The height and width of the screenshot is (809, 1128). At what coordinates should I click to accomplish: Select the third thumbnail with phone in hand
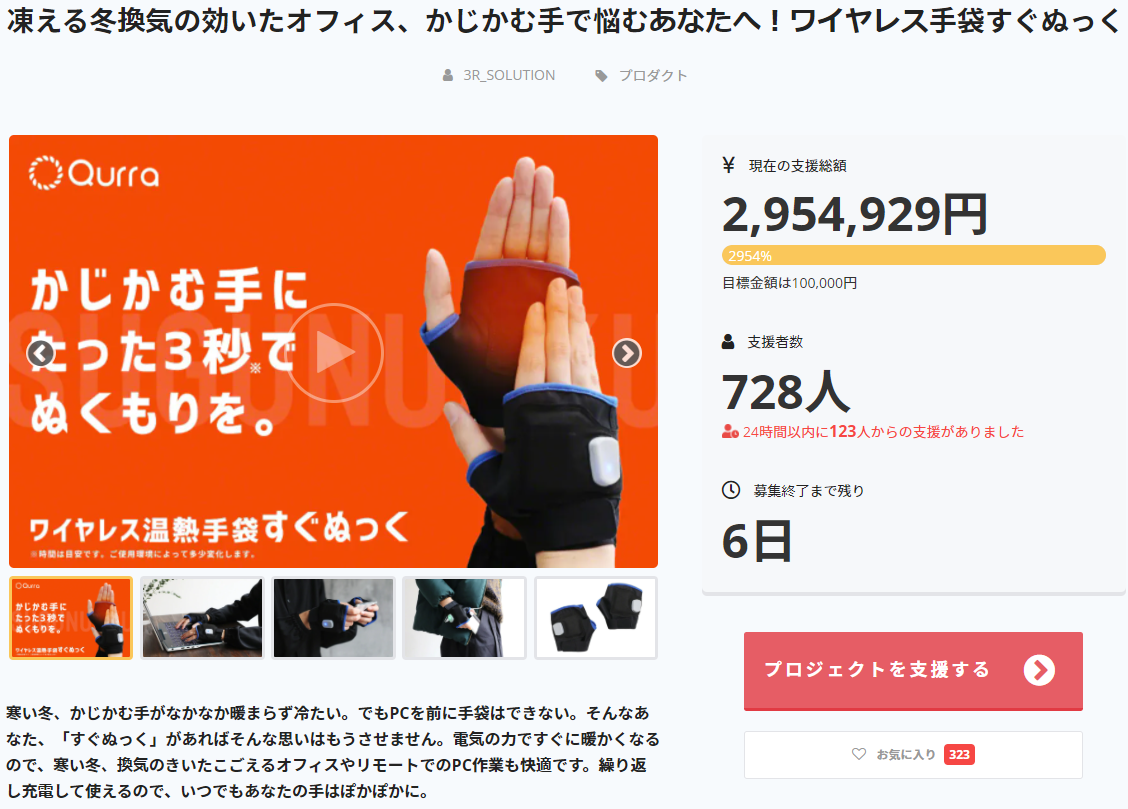coord(334,618)
